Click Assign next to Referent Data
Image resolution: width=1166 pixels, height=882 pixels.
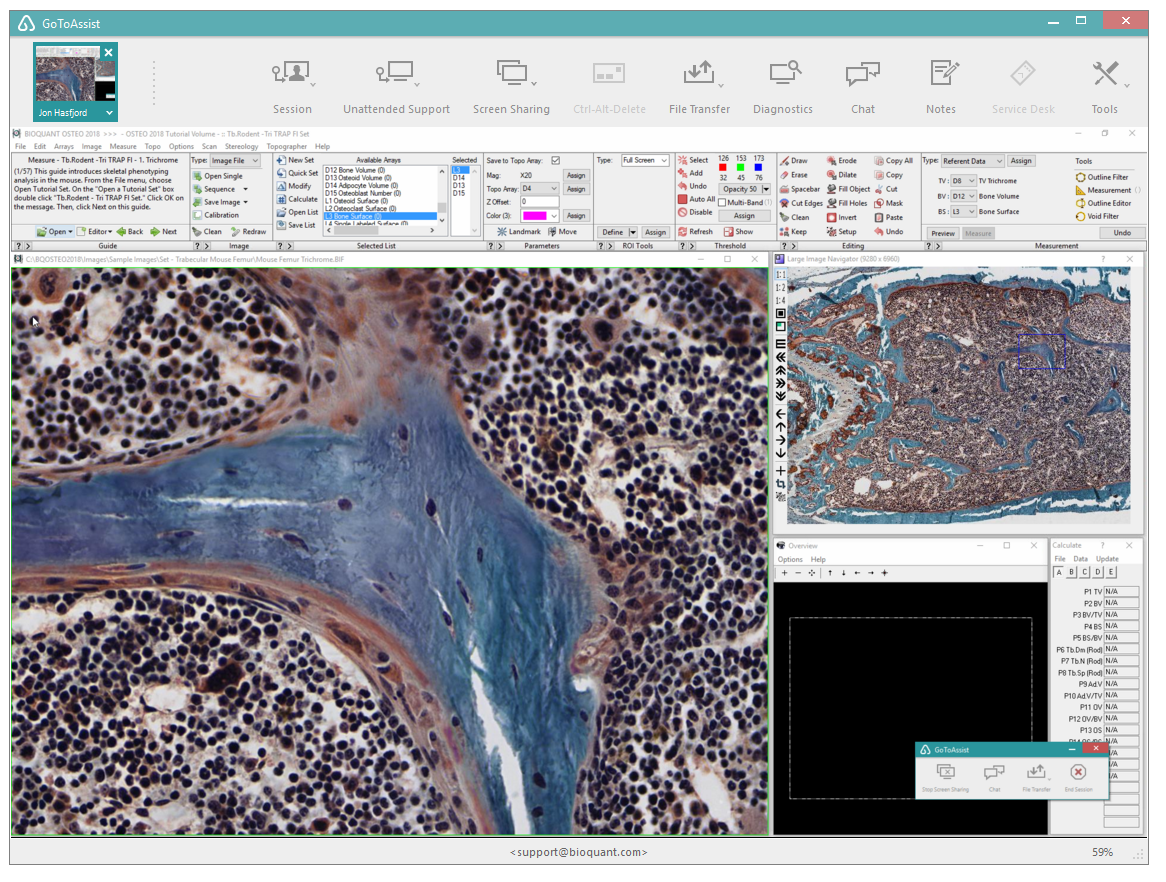pos(1021,161)
